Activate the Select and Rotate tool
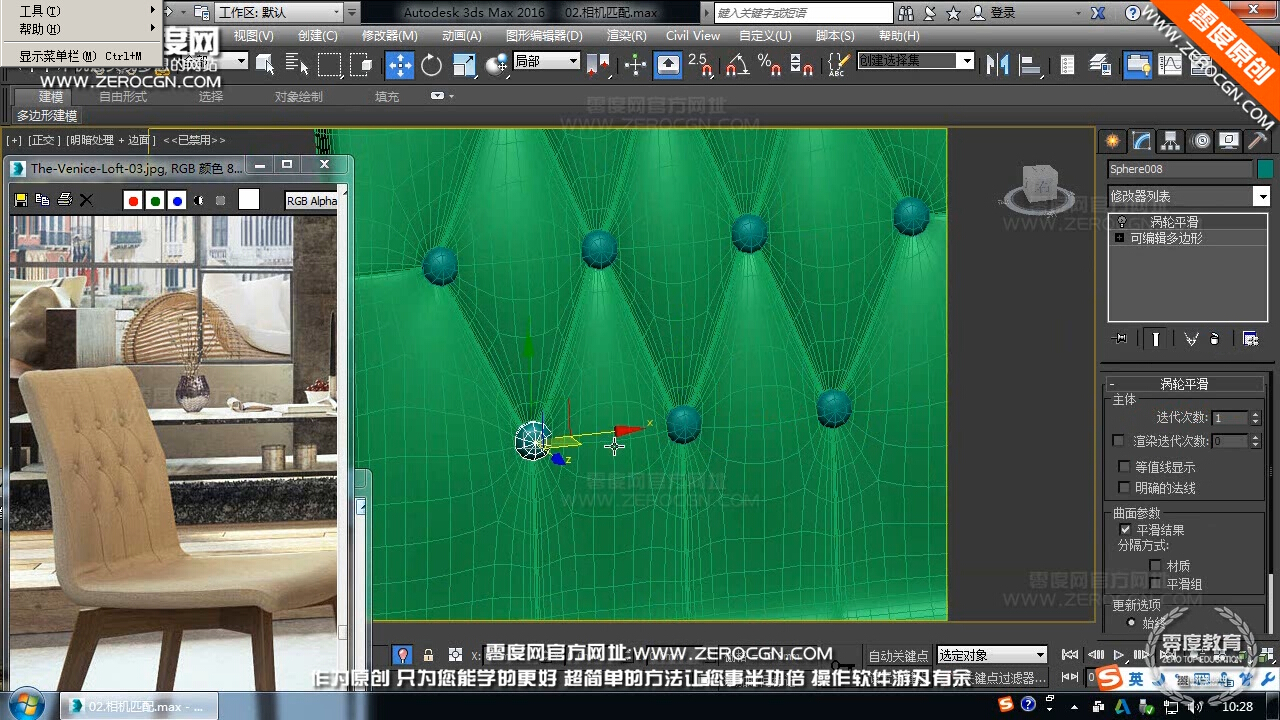This screenshot has height=720, width=1280. click(x=432, y=65)
